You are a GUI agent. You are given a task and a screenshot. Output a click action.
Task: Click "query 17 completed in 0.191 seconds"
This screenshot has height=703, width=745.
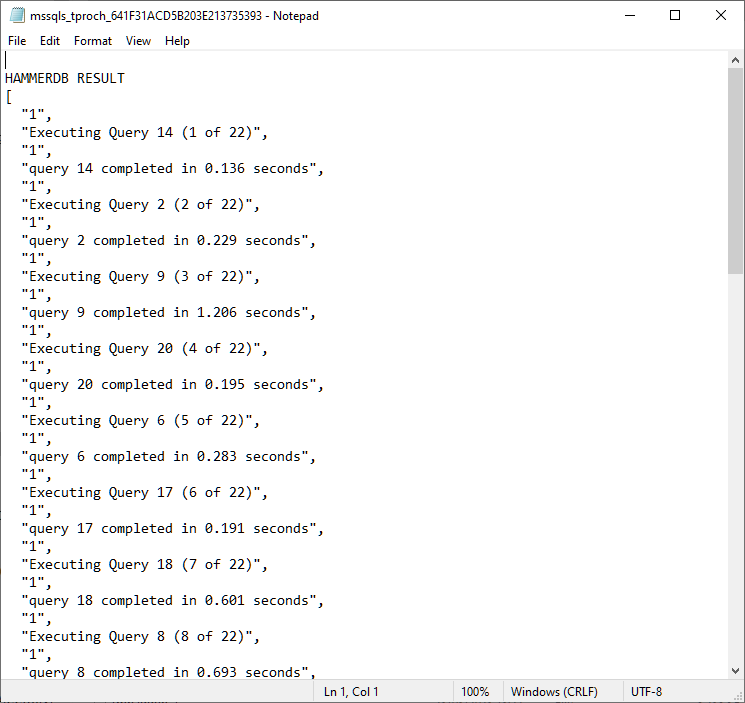172,529
